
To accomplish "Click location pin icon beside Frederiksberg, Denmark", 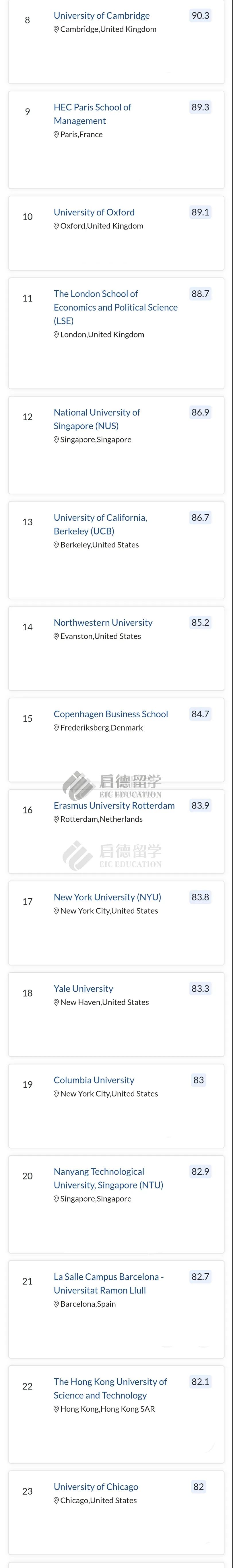I will click(57, 728).
